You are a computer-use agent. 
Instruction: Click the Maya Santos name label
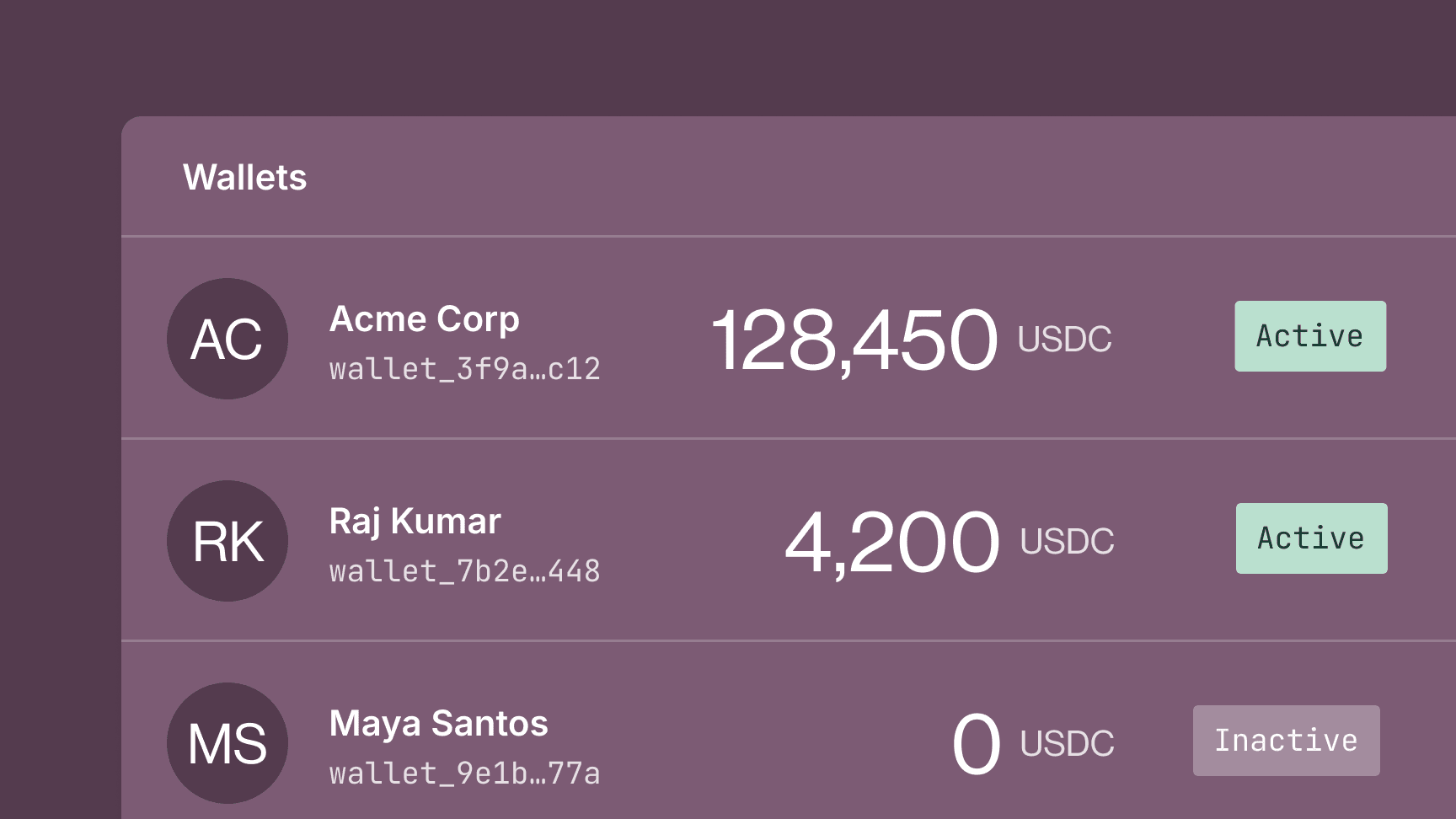[439, 723]
